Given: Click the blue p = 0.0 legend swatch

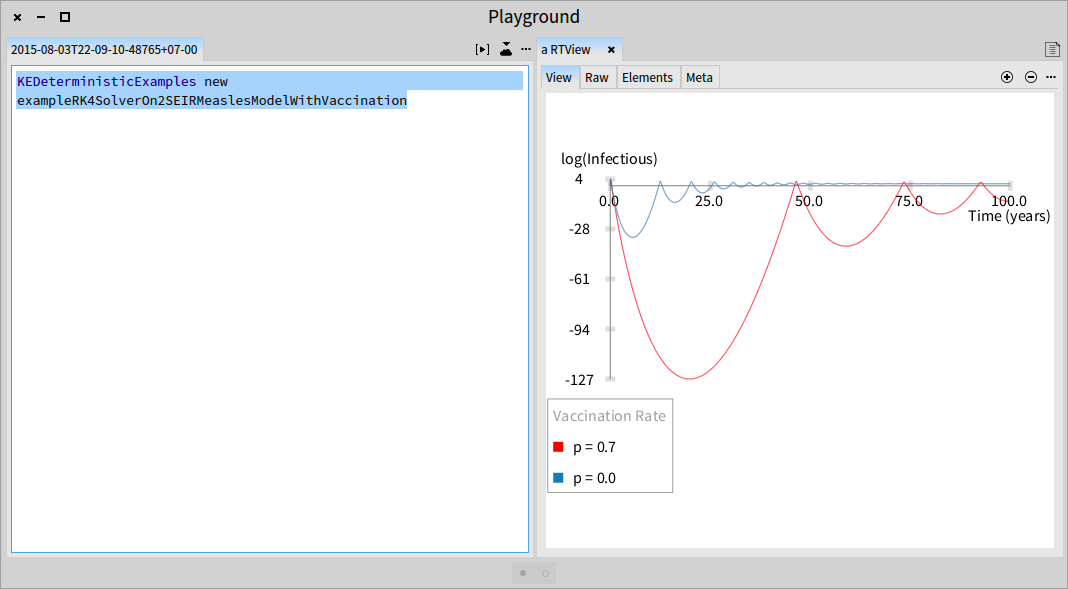Looking at the screenshot, I should (559, 478).
